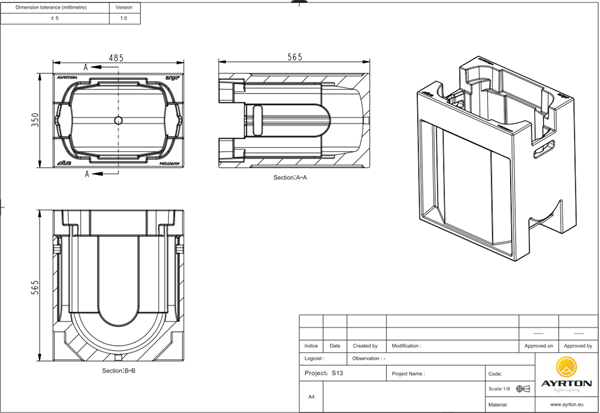Click the 'Date' title block cell
This screenshot has height=413, width=600.
pos(335,346)
